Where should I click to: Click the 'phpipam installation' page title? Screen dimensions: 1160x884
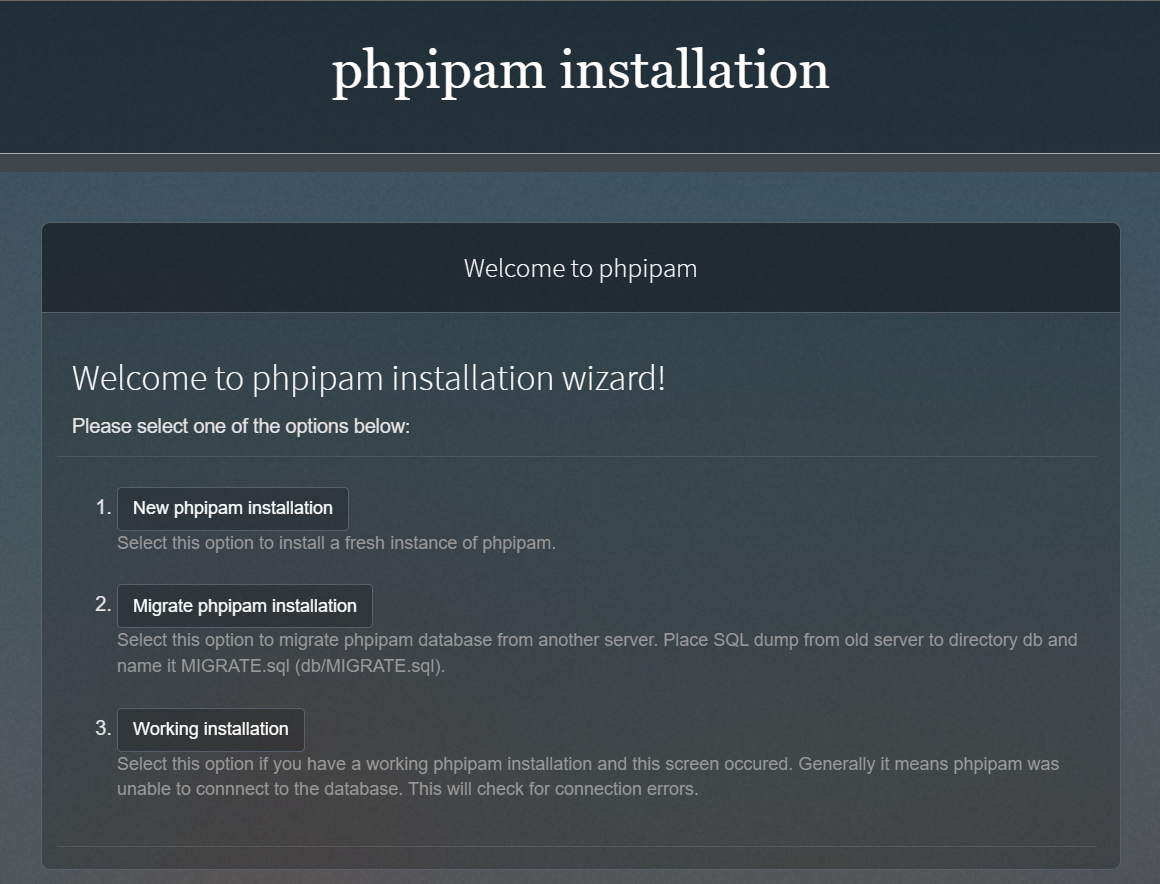pos(580,72)
